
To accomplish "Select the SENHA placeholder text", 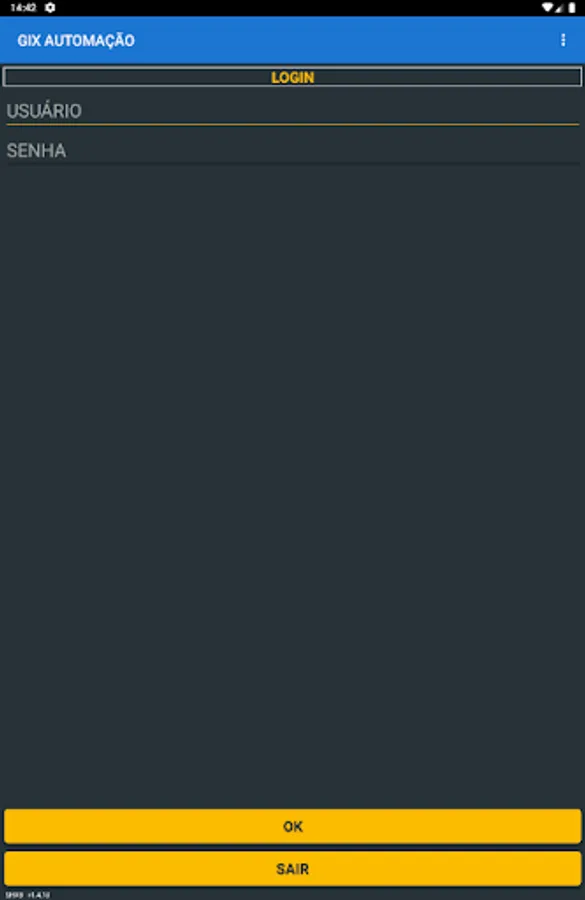I will coord(36,150).
